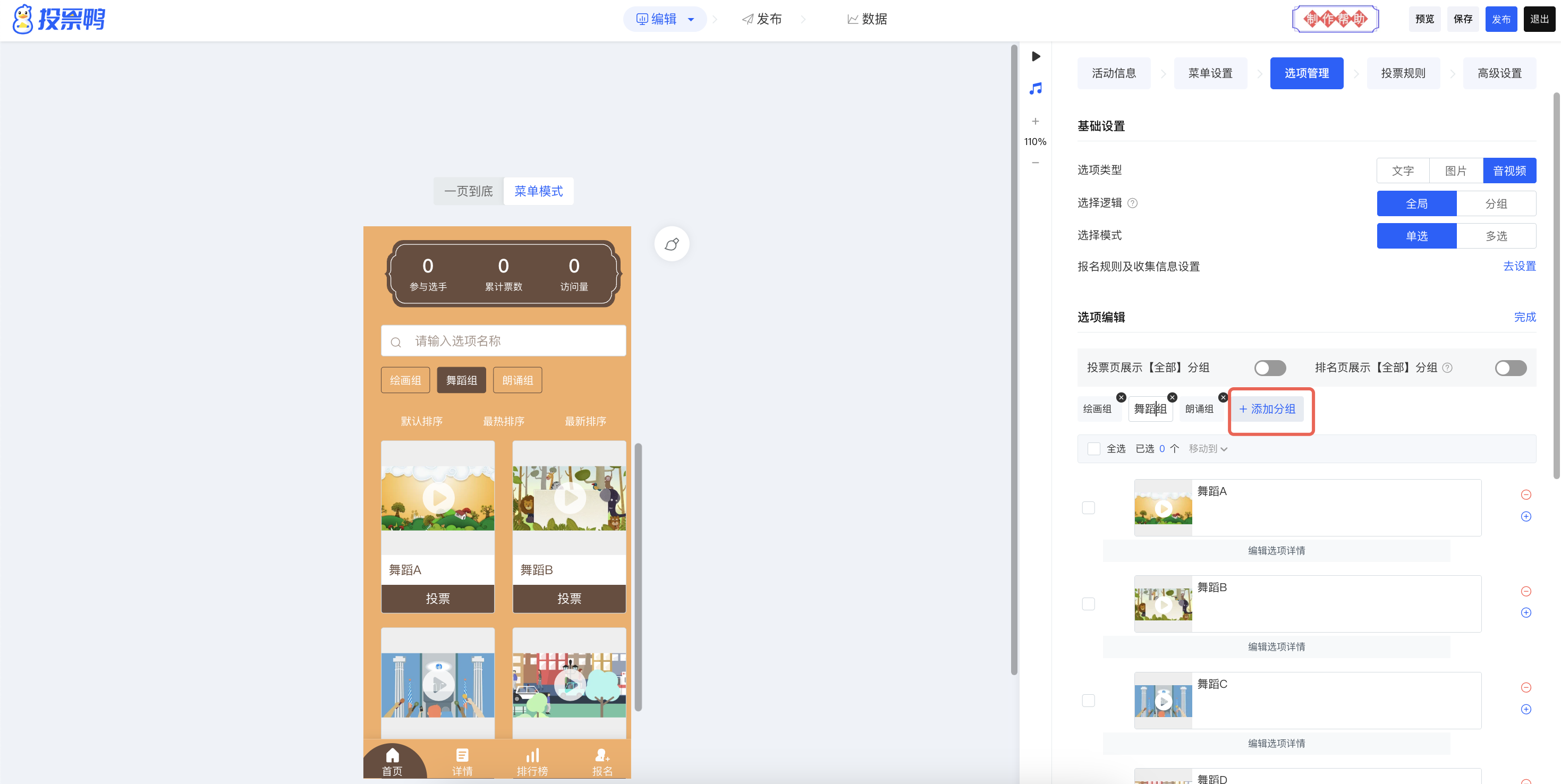Click the 添加分组 button

(1268, 409)
